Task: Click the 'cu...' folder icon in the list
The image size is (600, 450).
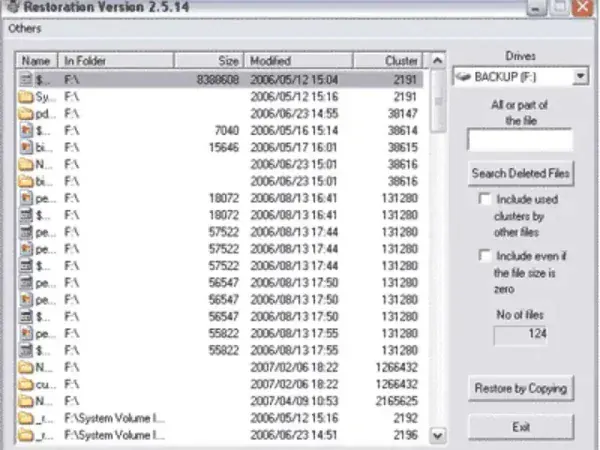Action: pyautogui.click(x=27, y=385)
